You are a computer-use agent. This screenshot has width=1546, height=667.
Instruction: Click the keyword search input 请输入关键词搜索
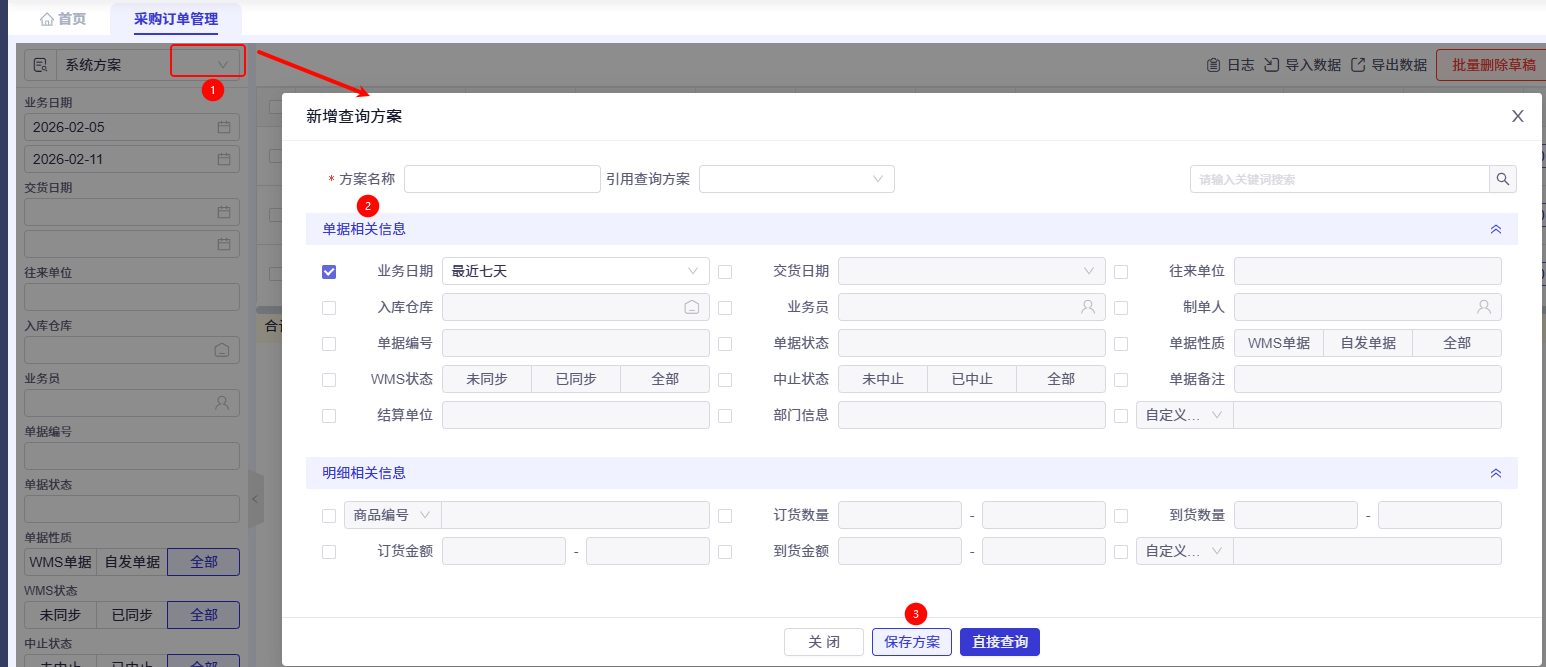coord(1340,179)
